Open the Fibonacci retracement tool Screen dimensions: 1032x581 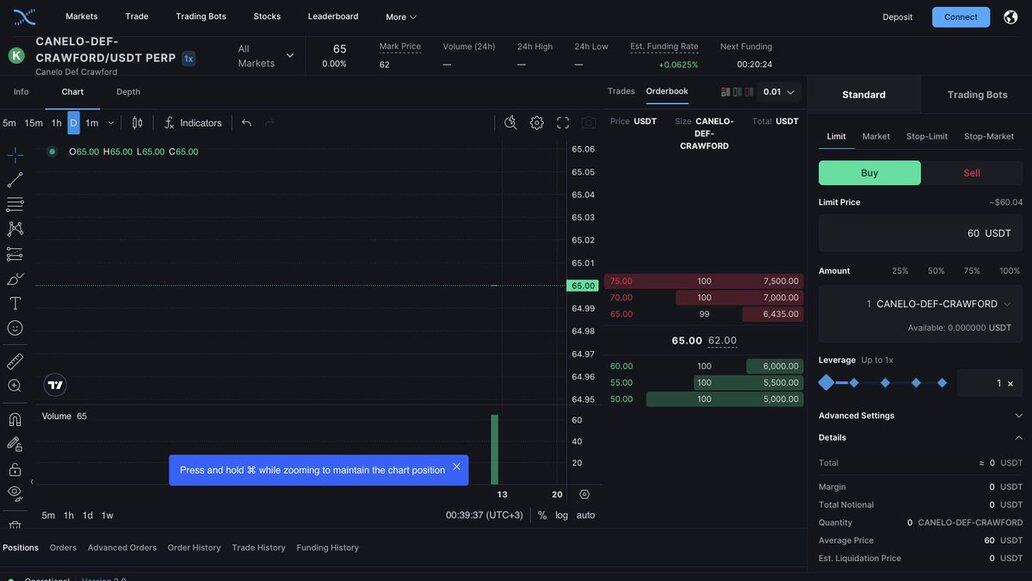tap(15, 204)
